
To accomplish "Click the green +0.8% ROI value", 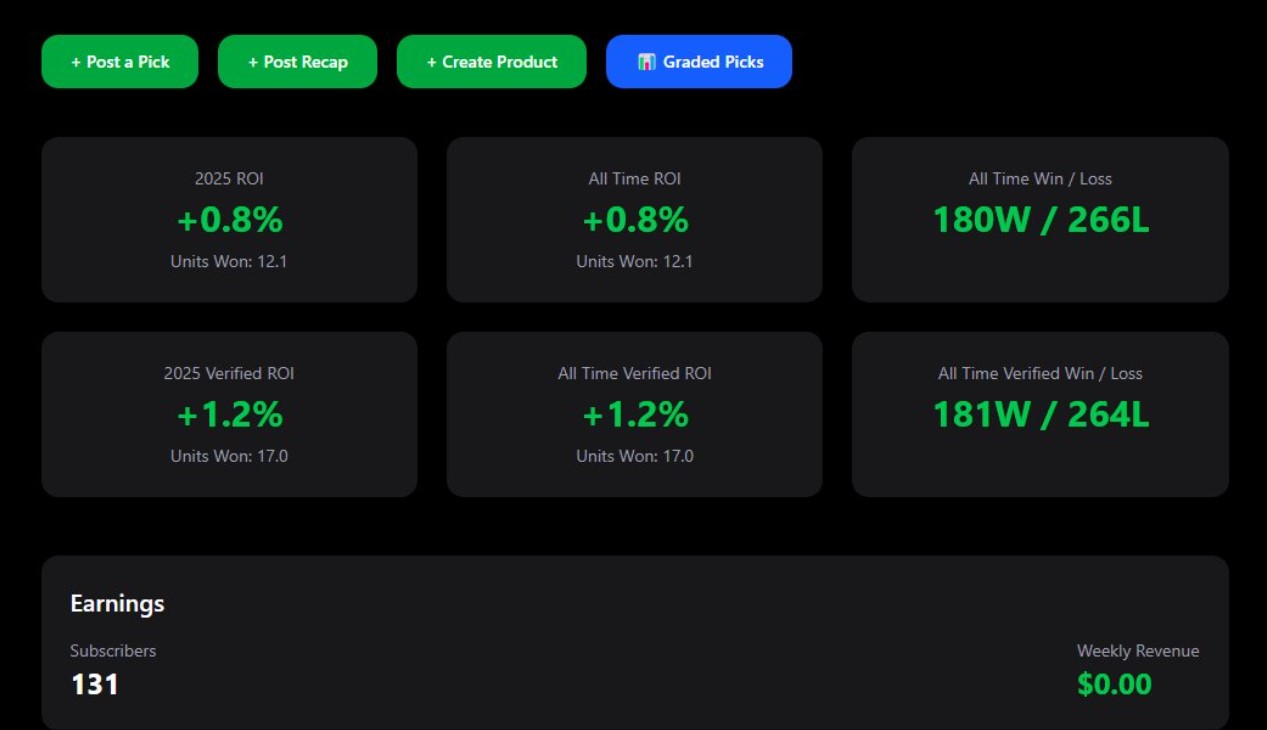I will [229, 220].
